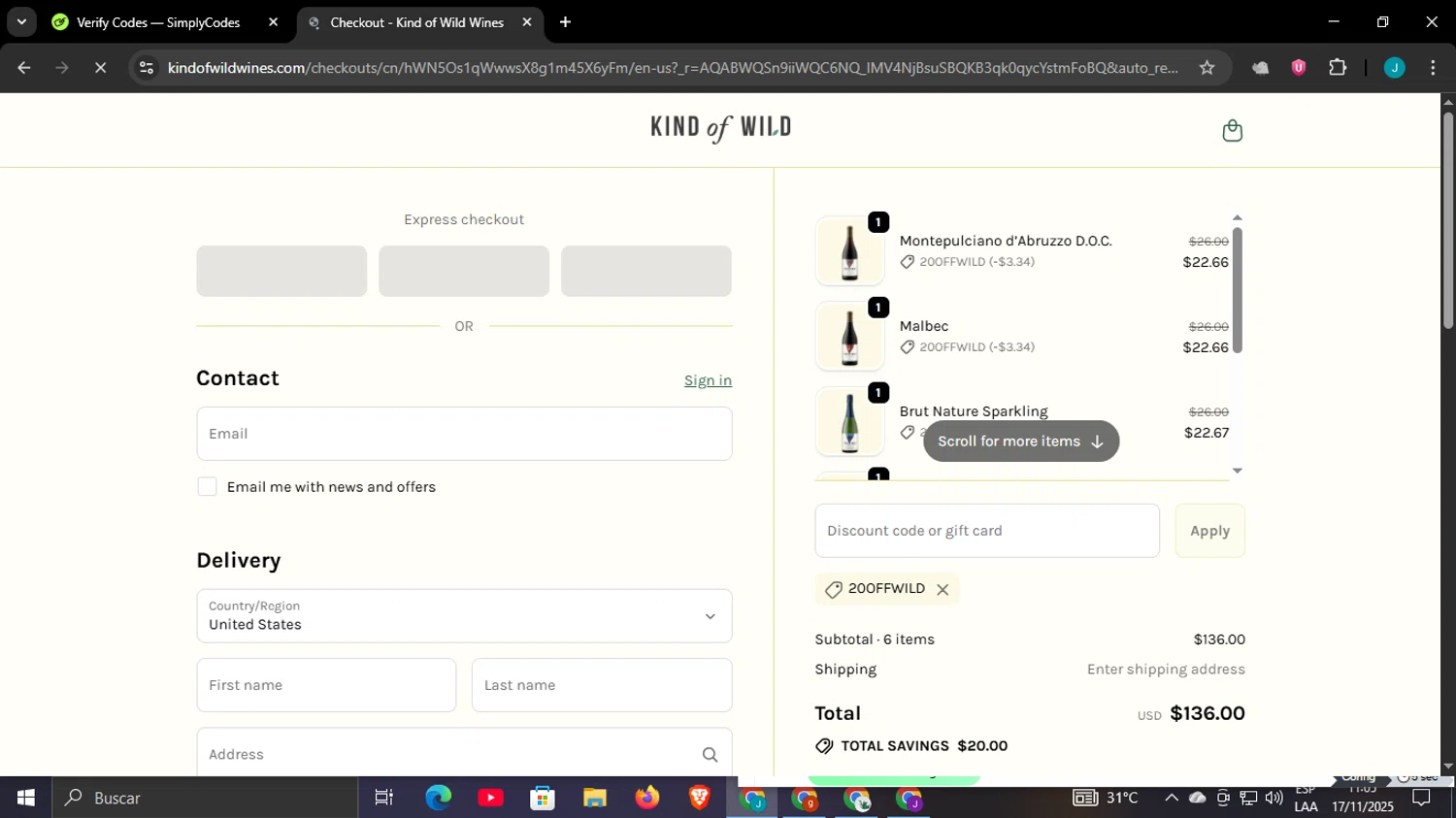Close the Checkout tab
The height and width of the screenshot is (818, 1456).
point(527,22)
